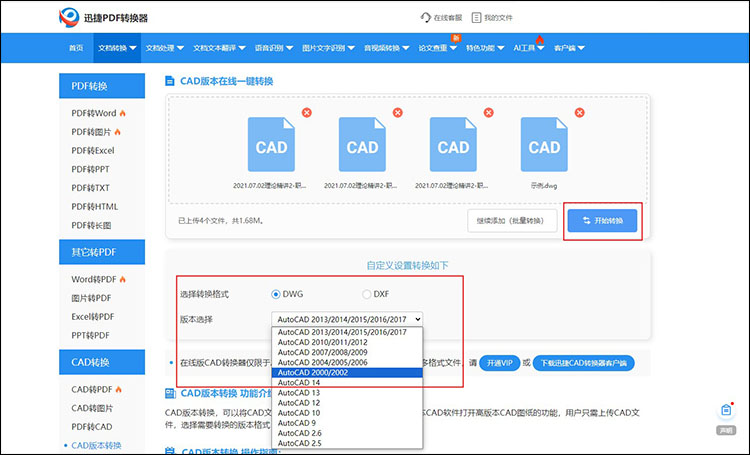Choose AutoCAD 2000/2002 from list

(347, 372)
